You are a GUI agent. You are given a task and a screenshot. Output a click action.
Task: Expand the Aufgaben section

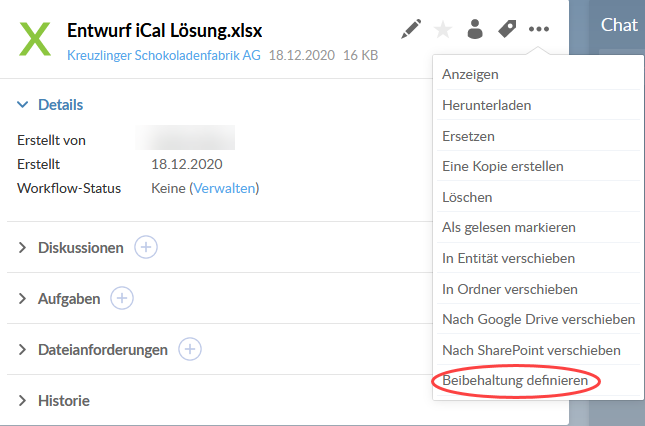[22, 299]
